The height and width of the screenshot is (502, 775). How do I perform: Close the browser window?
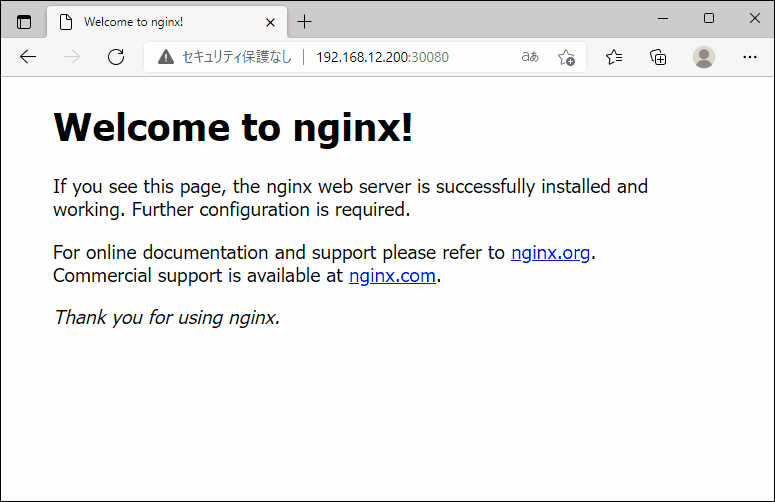[x=754, y=19]
